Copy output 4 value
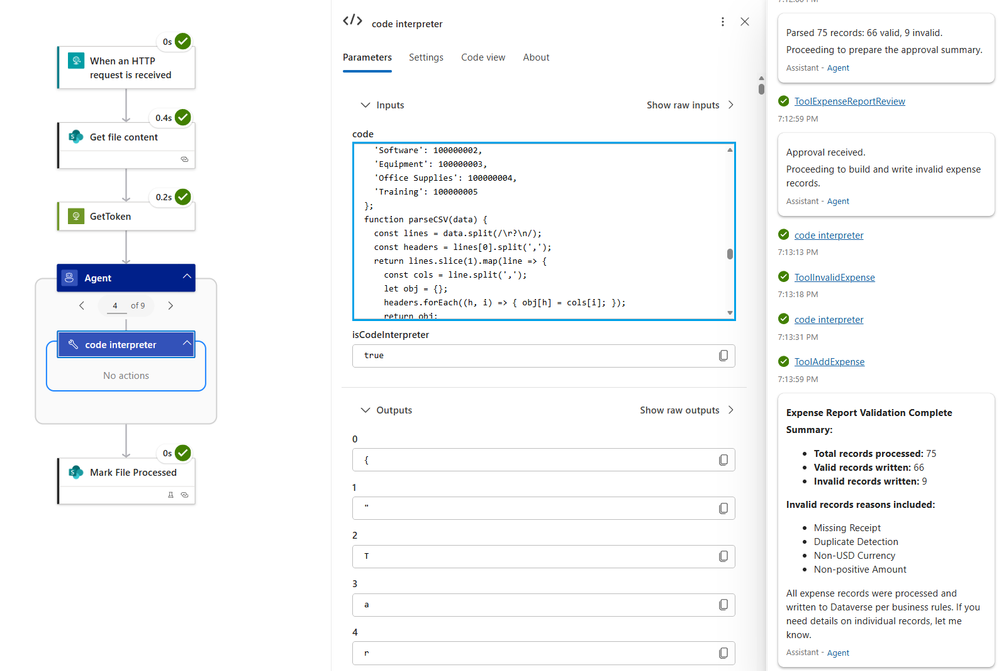999x671 pixels. [x=723, y=653]
